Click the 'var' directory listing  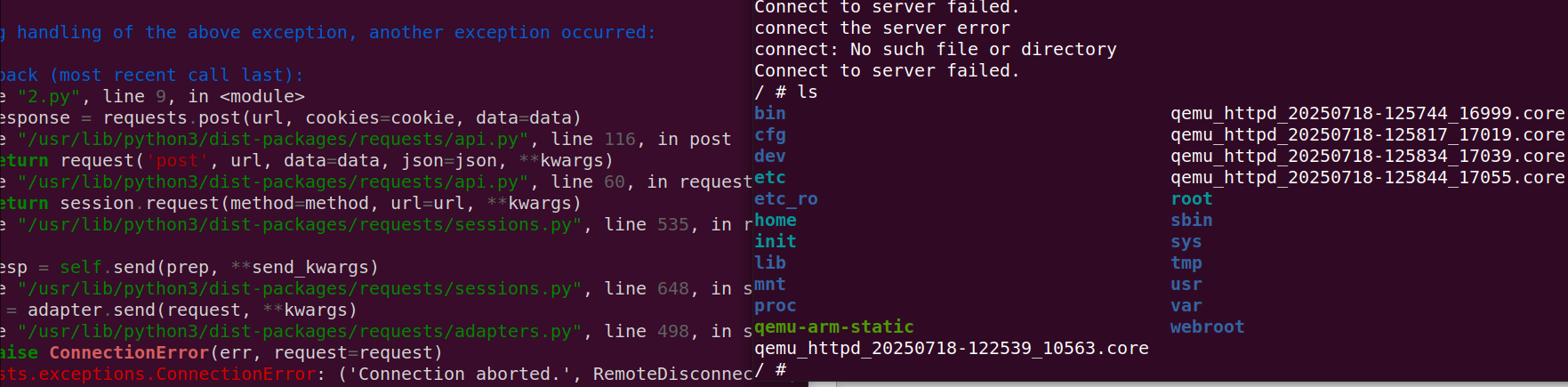click(x=1186, y=306)
